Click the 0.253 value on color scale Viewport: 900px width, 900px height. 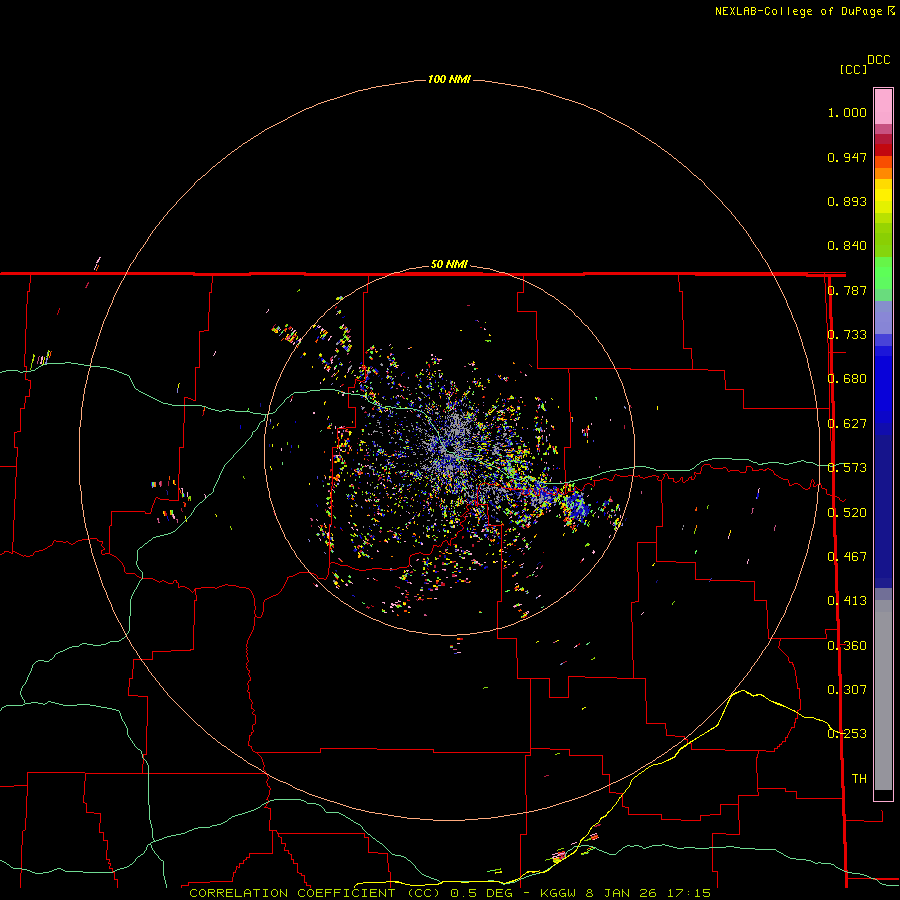tap(847, 734)
